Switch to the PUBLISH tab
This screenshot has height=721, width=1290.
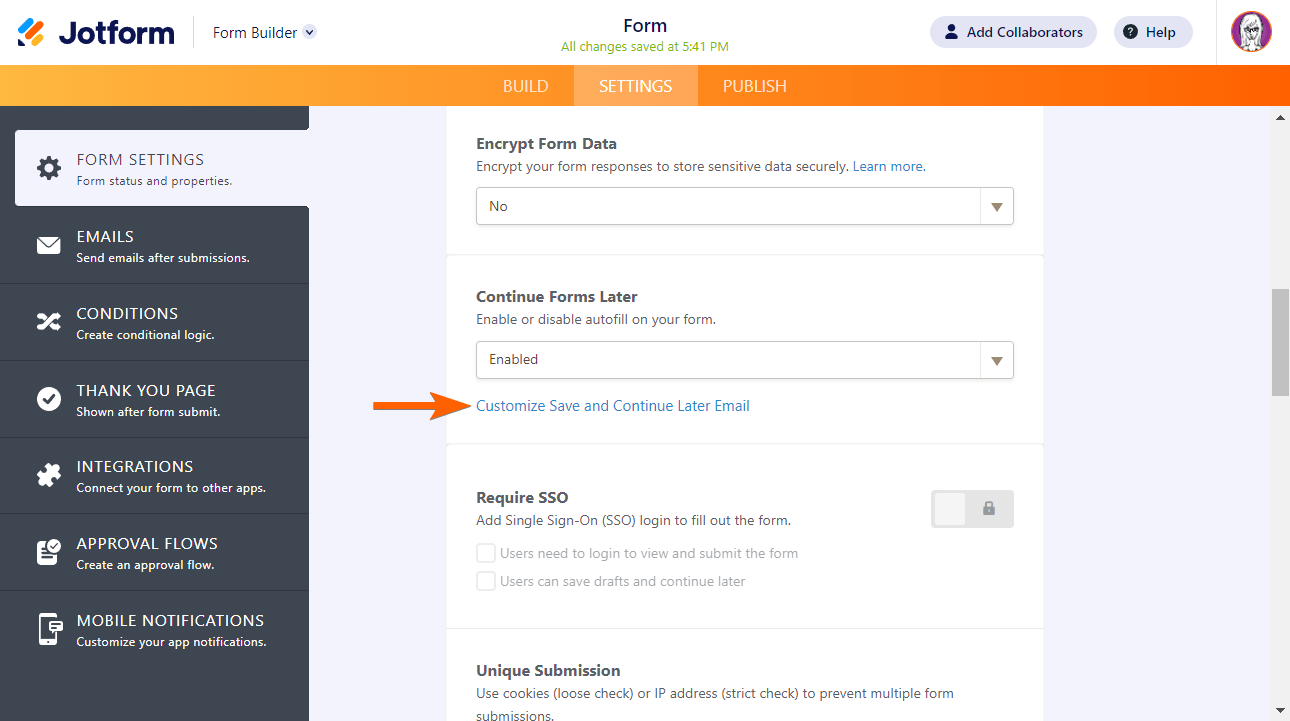(754, 86)
